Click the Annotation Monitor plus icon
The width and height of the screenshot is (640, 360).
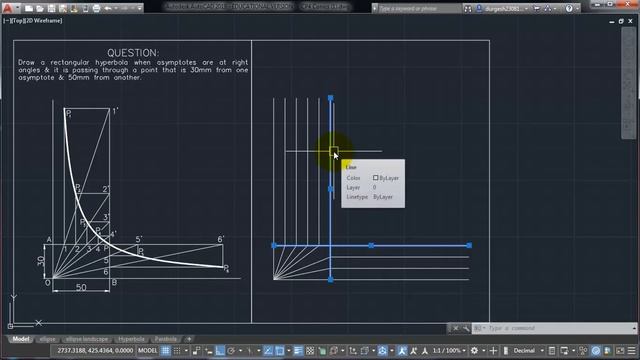[x=493, y=351]
